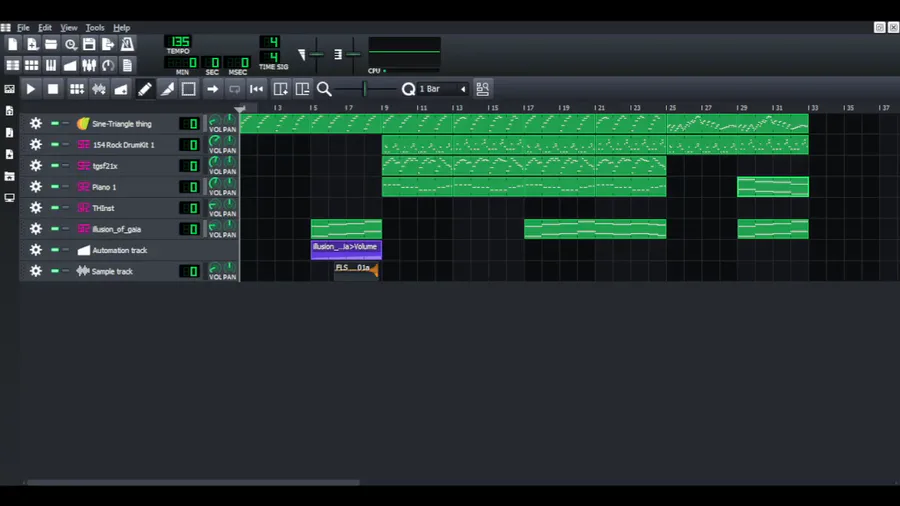Open the gear menu for 154 Rock DrumKit 1

tap(36, 145)
